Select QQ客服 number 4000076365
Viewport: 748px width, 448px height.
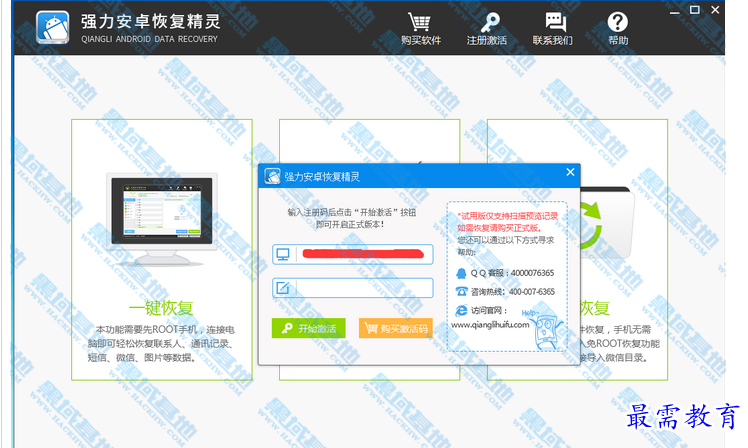click(532, 273)
